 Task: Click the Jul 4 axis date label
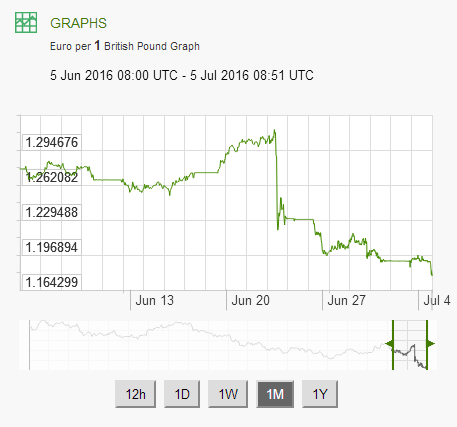[x=437, y=301]
